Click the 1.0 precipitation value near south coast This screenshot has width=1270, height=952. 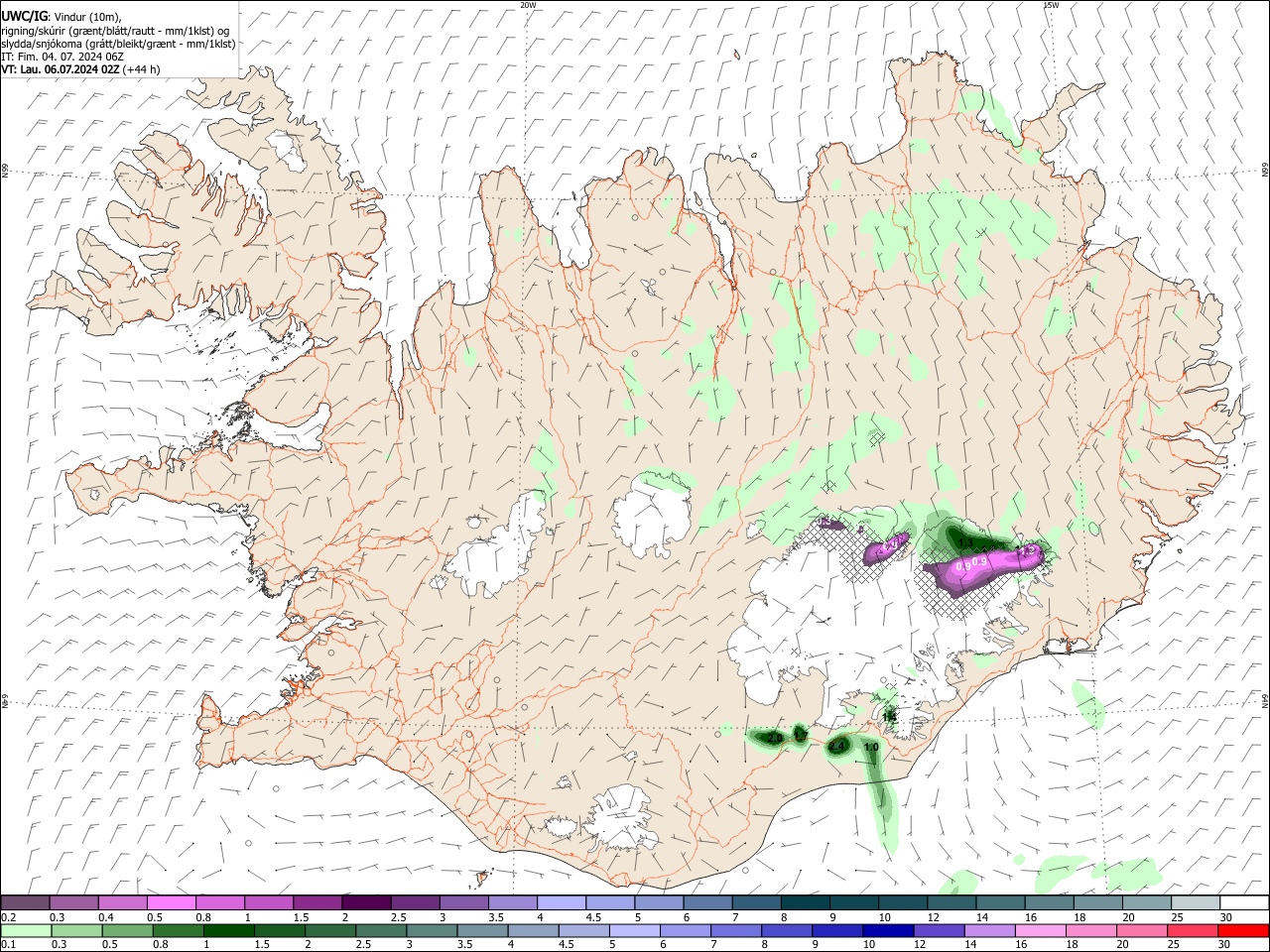click(872, 747)
